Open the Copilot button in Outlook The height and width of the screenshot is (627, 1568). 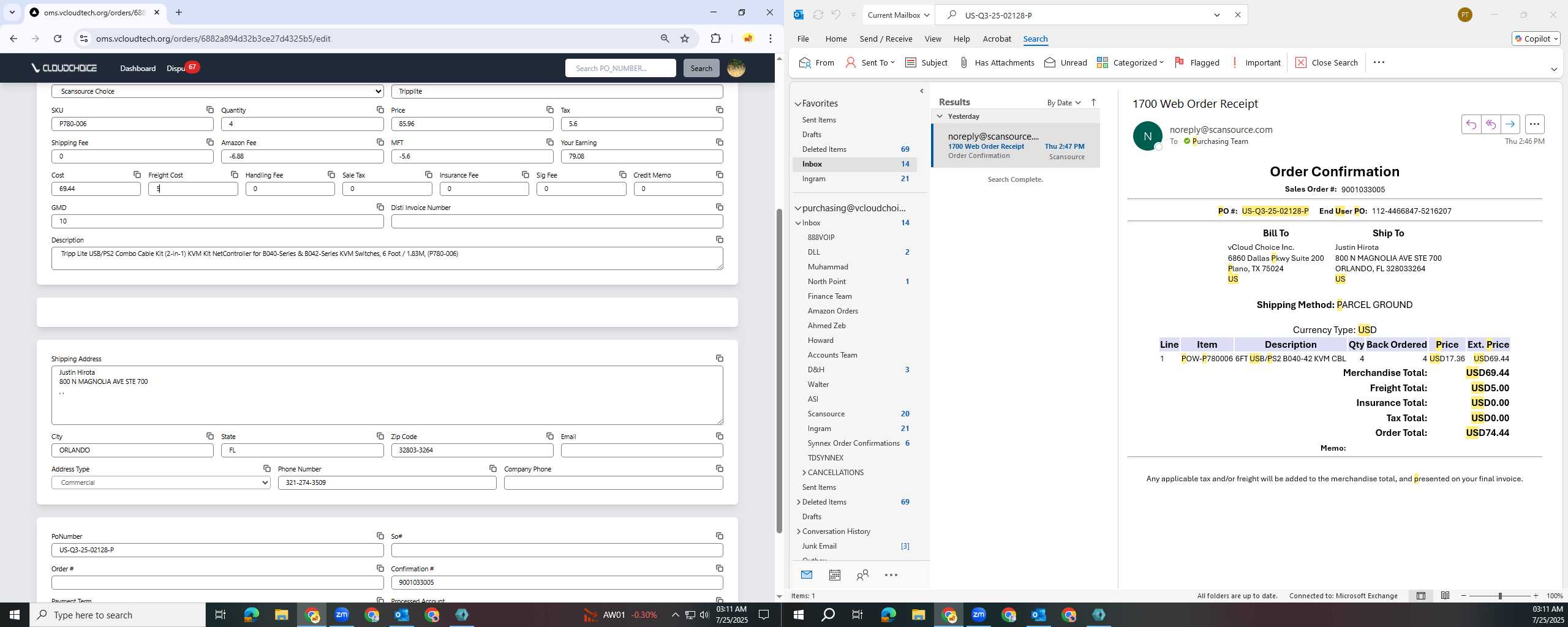pyautogui.click(x=1536, y=39)
